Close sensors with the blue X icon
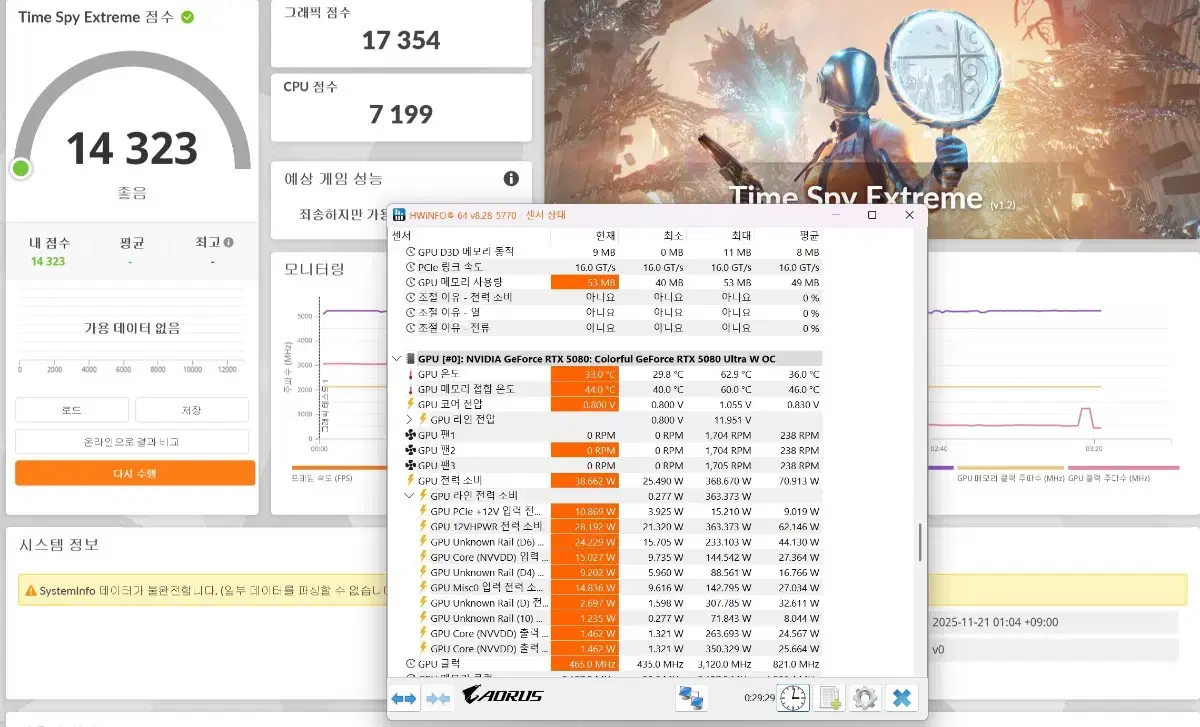The width and height of the screenshot is (1200, 727). tap(902, 697)
